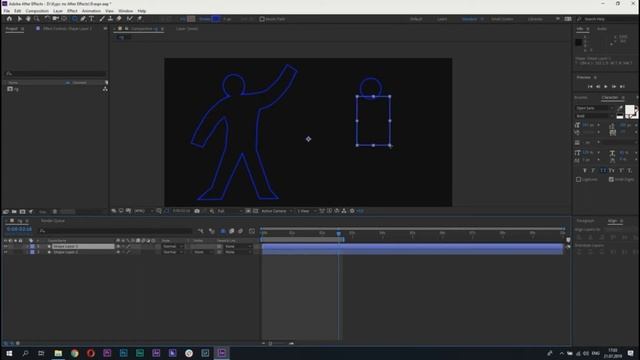Image resolution: width=640 pixels, height=360 pixels.
Task: Click the new folder icon in Project panel
Action: (14, 212)
